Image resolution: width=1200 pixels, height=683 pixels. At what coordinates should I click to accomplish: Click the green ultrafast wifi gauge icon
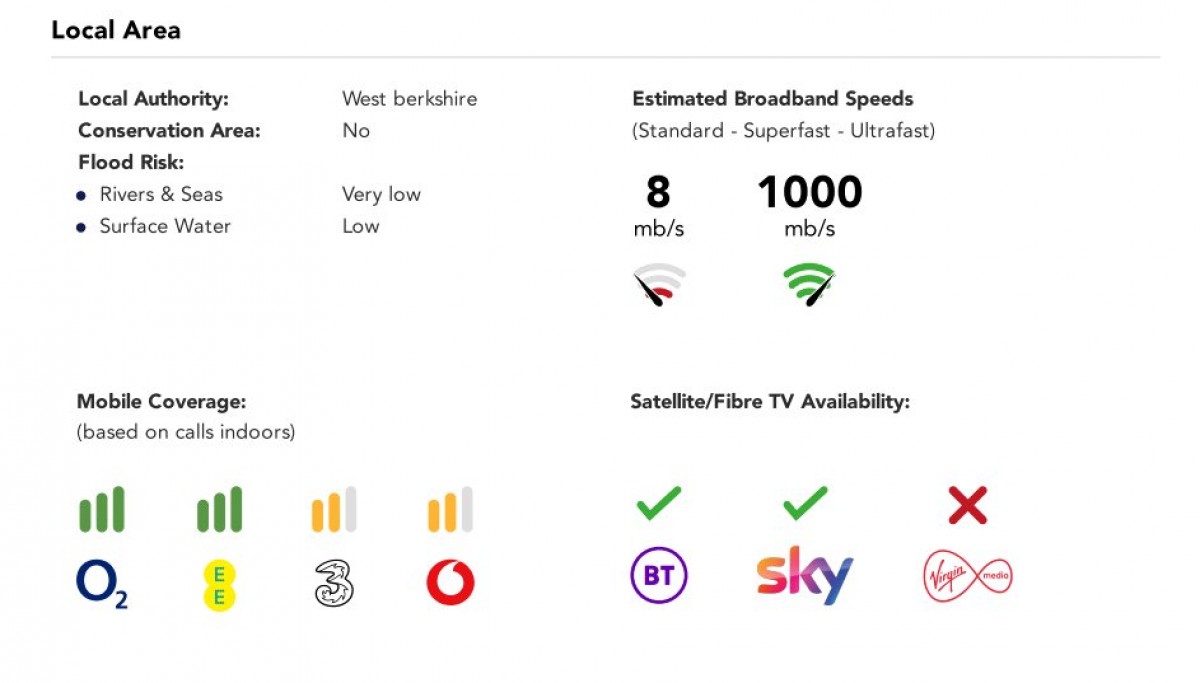coord(809,285)
